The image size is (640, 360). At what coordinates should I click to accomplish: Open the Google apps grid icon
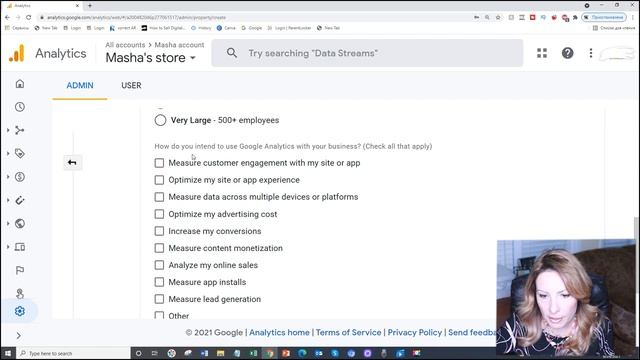542,53
